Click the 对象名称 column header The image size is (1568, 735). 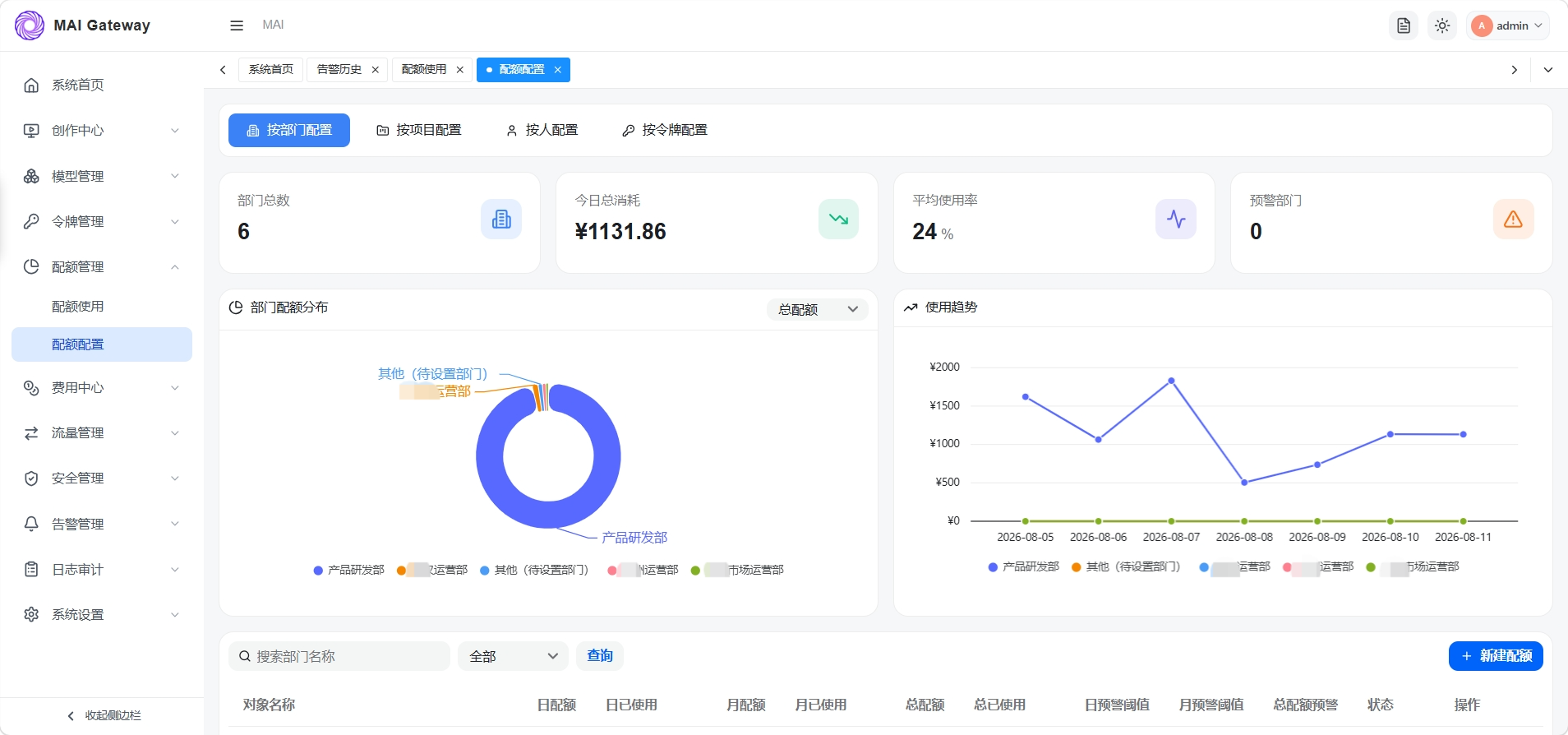[x=269, y=705]
